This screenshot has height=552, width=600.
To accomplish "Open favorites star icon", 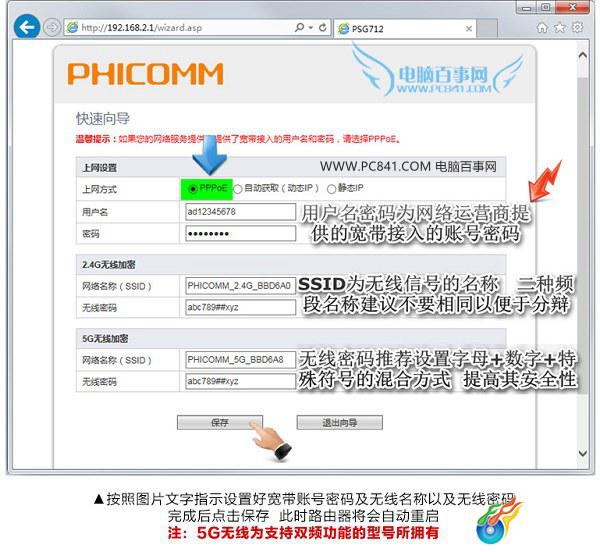I will coord(559,28).
